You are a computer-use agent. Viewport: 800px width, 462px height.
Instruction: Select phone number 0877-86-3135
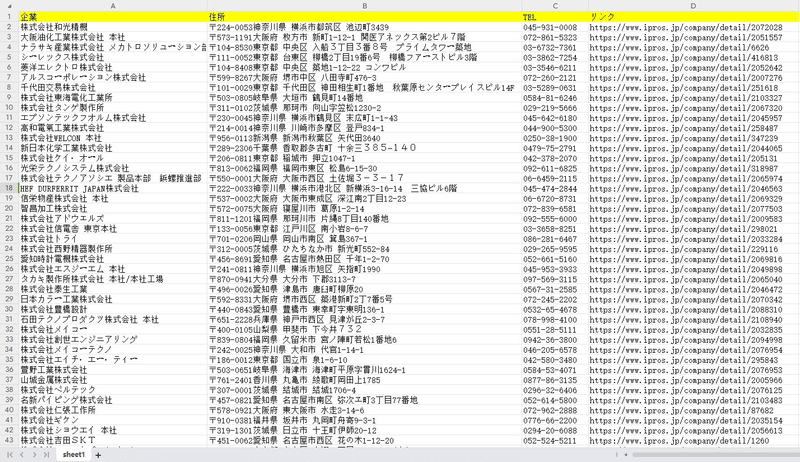tap(555, 380)
